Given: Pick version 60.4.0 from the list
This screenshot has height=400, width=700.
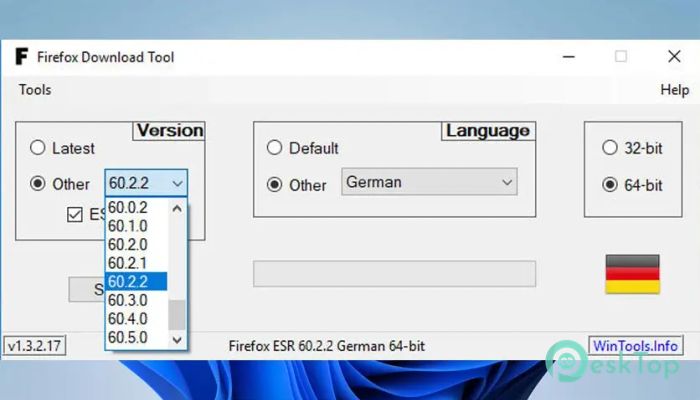Looking at the screenshot, I should (x=137, y=319).
